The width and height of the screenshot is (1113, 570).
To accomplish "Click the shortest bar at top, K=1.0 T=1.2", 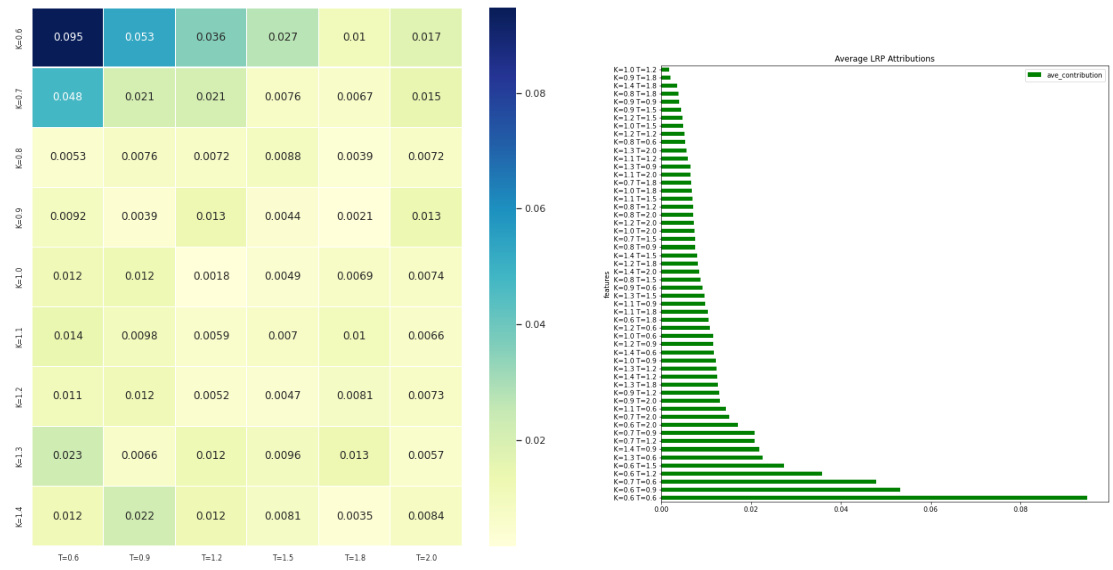I will [x=665, y=69].
